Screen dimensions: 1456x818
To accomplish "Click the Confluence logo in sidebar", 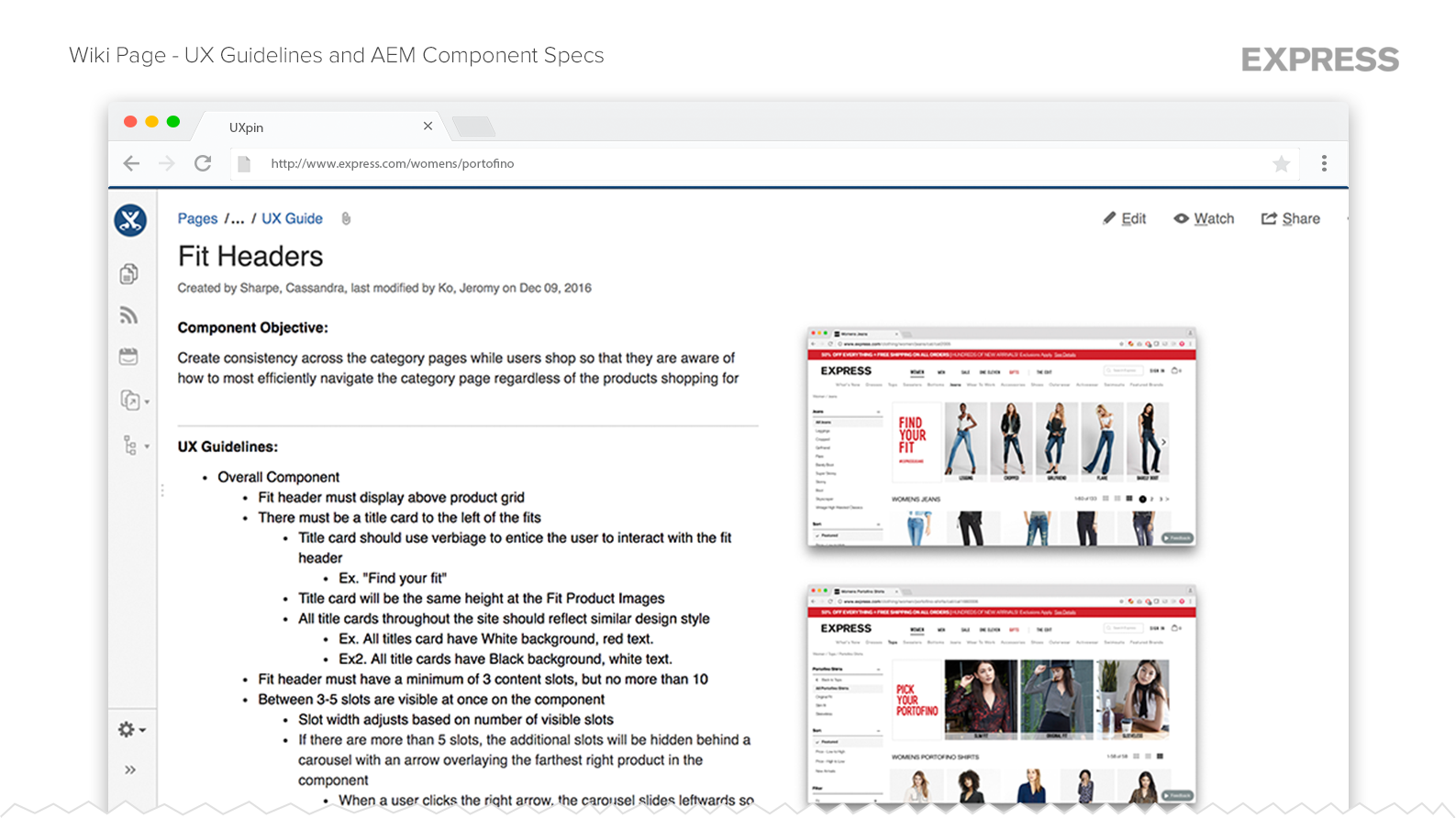I will pos(130,220).
